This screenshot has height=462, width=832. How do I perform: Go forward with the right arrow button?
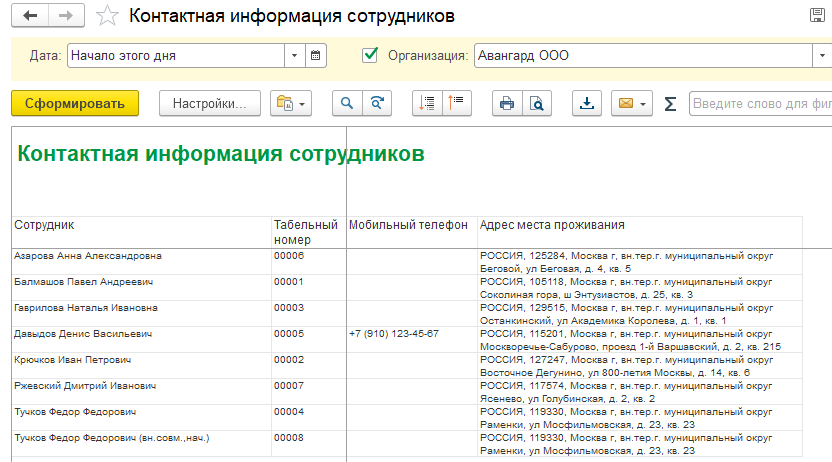point(66,15)
